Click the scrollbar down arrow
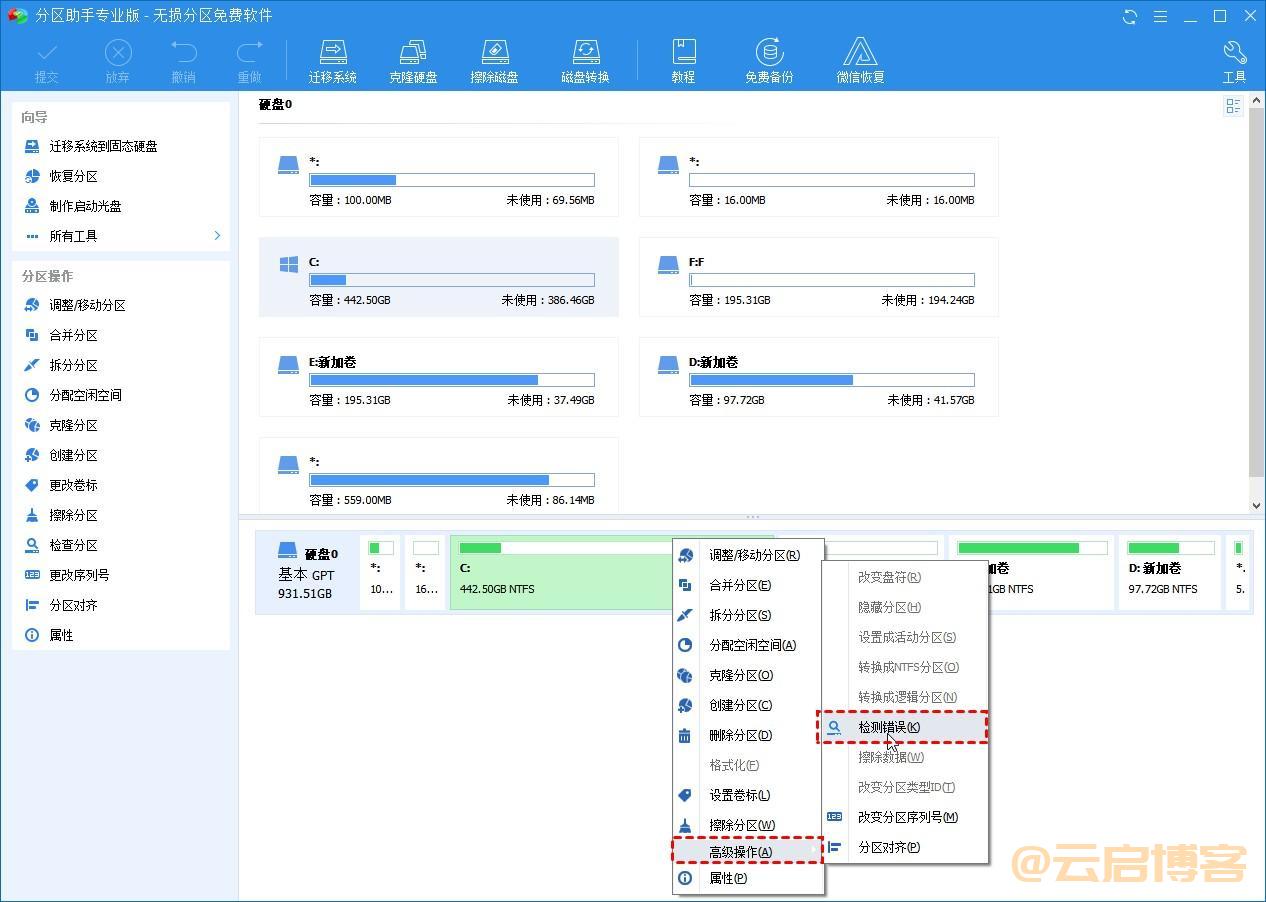The image size is (1266, 902). [1257, 506]
